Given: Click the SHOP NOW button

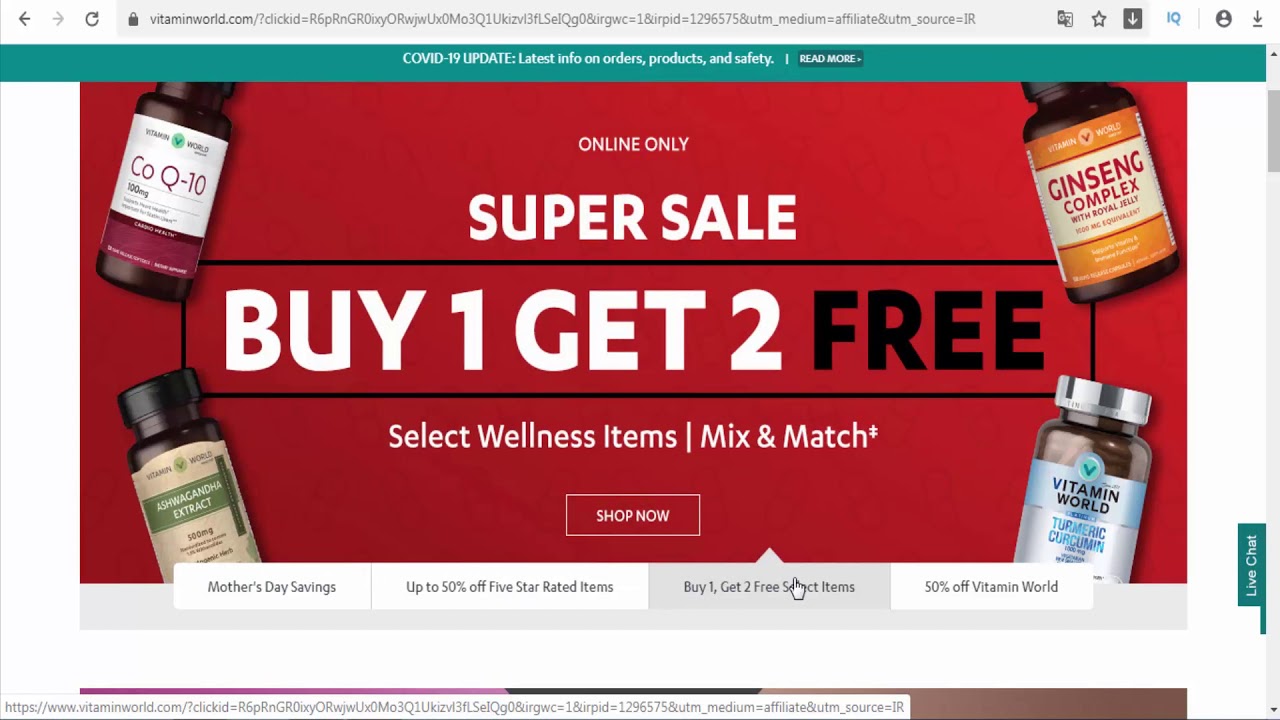Looking at the screenshot, I should pos(633,515).
